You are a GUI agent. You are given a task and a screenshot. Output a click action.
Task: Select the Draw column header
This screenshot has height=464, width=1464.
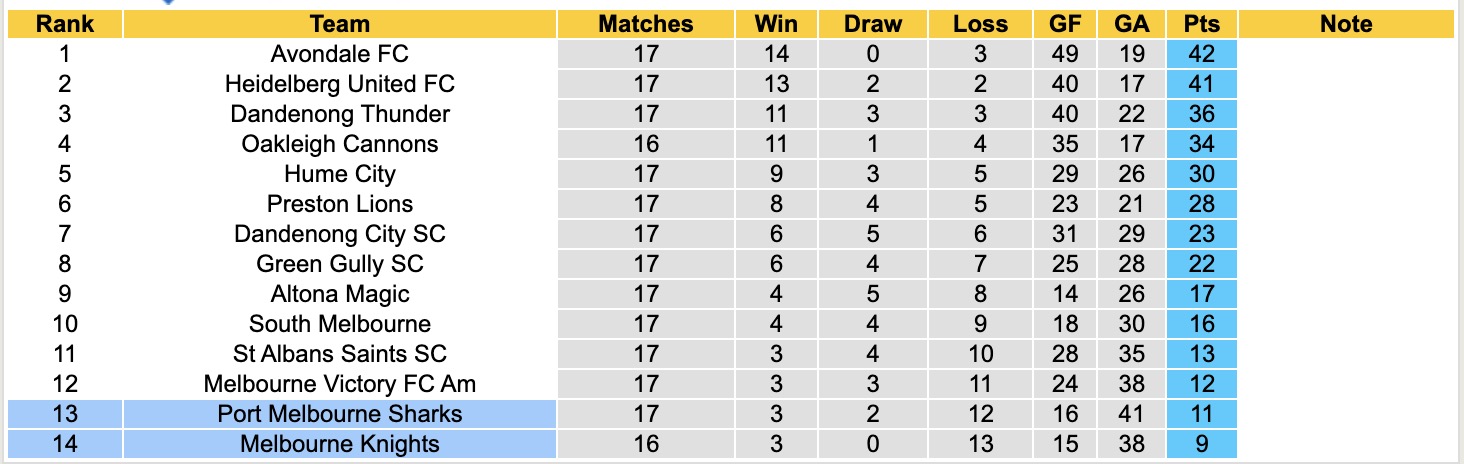pos(872,24)
